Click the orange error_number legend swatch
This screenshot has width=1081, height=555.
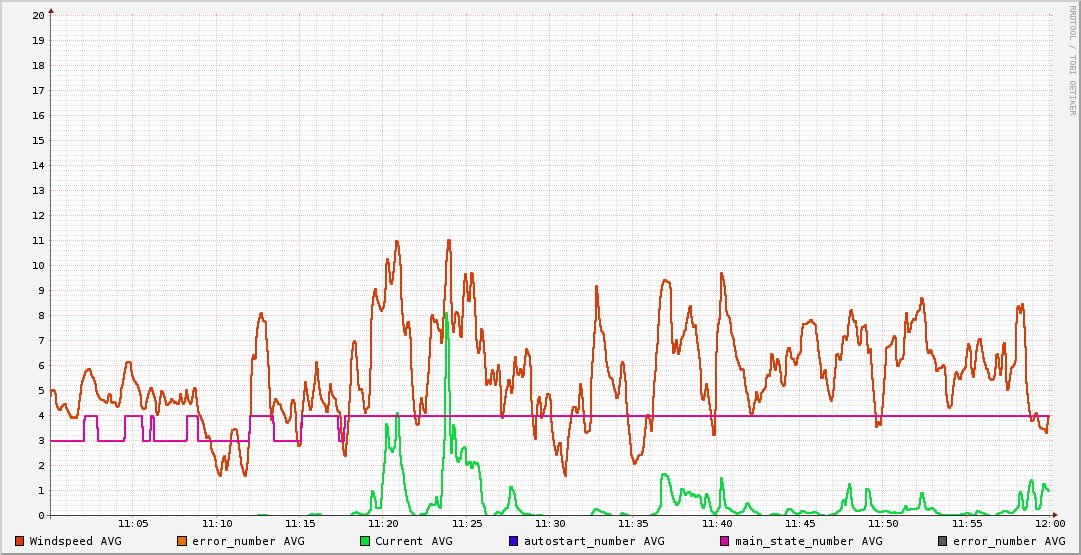(181, 541)
